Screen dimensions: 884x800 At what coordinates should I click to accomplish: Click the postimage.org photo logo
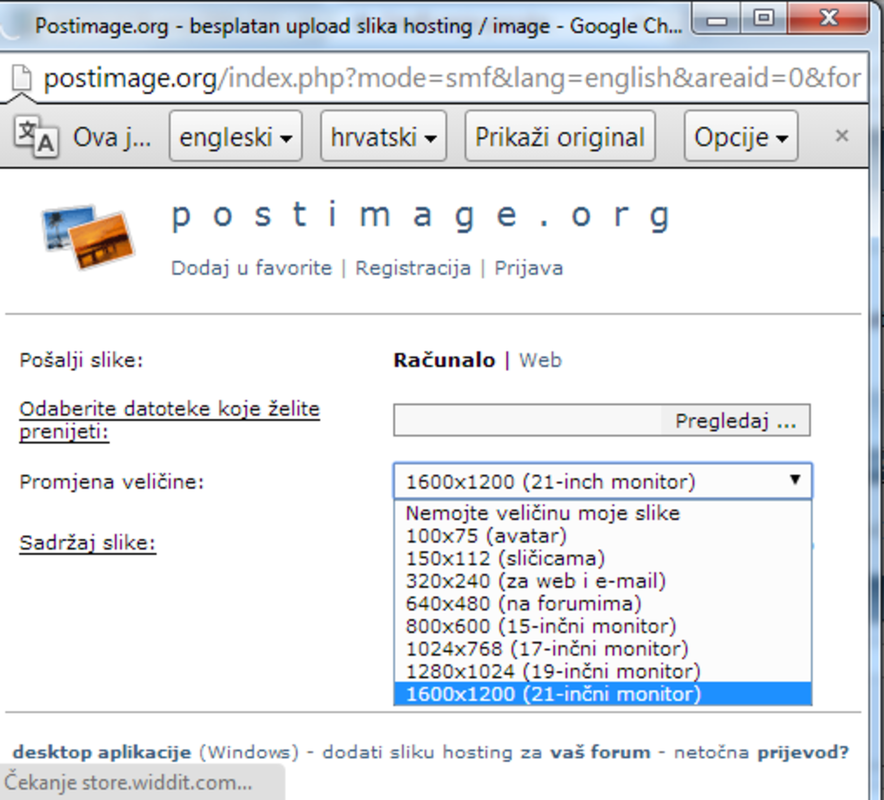(87, 237)
